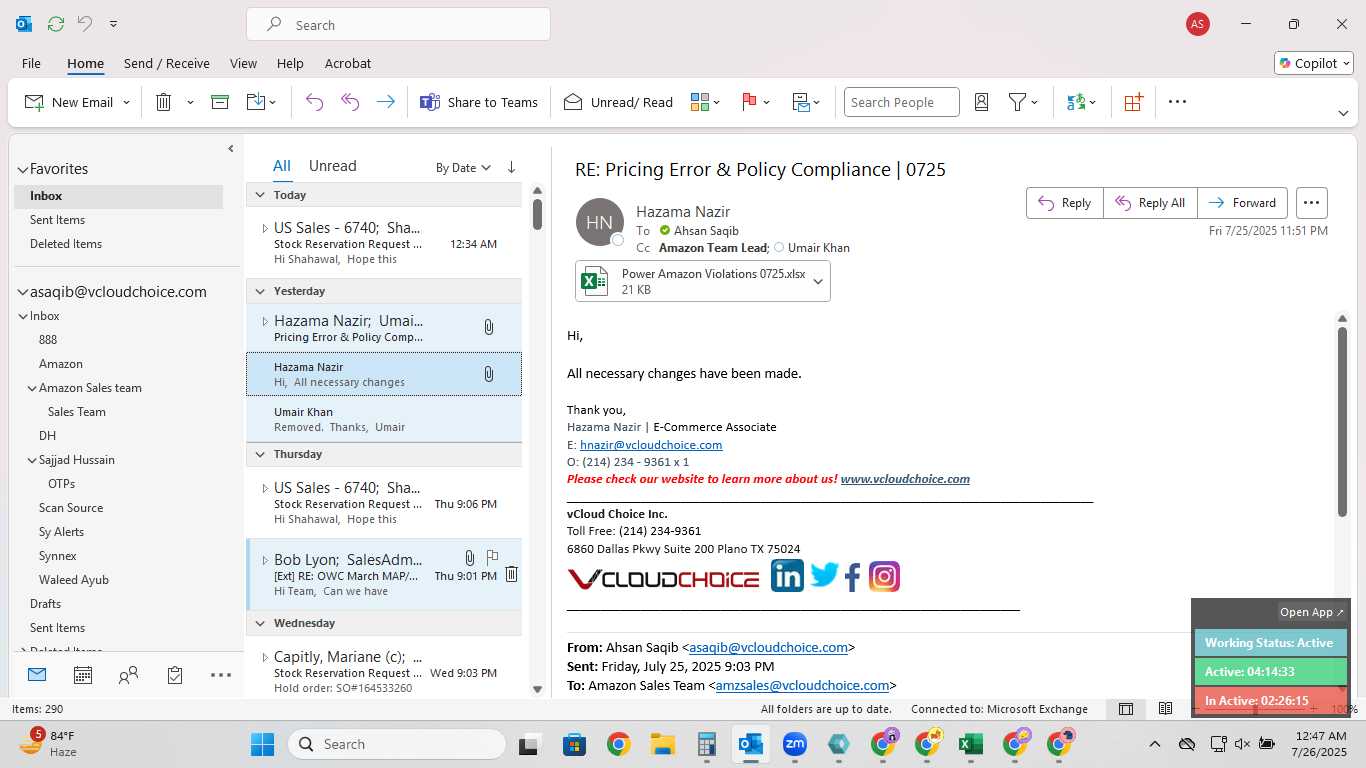This screenshot has height=768, width=1366.
Task: Open more actions button in reading pane
Action: click(x=1311, y=202)
